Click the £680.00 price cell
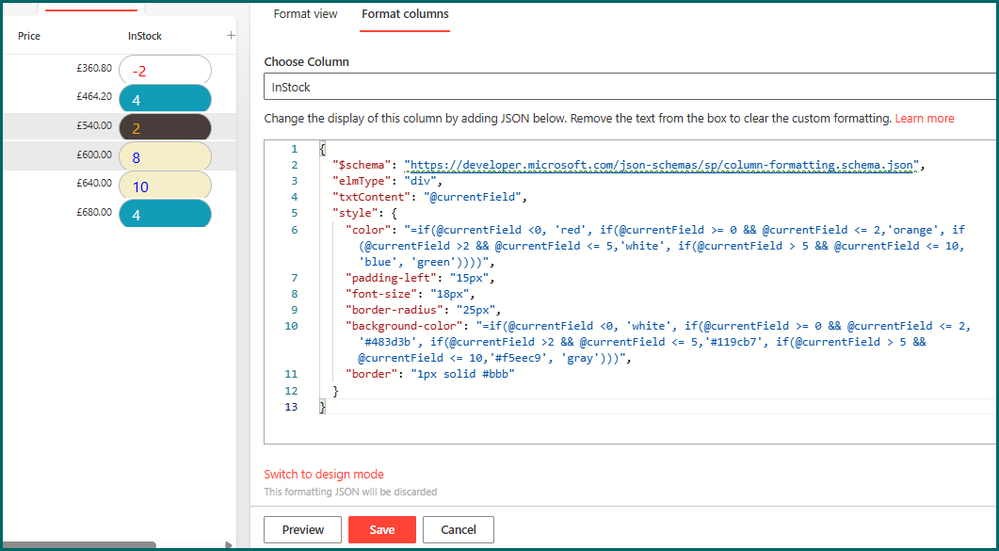Image resolution: width=999 pixels, height=551 pixels. [94, 212]
